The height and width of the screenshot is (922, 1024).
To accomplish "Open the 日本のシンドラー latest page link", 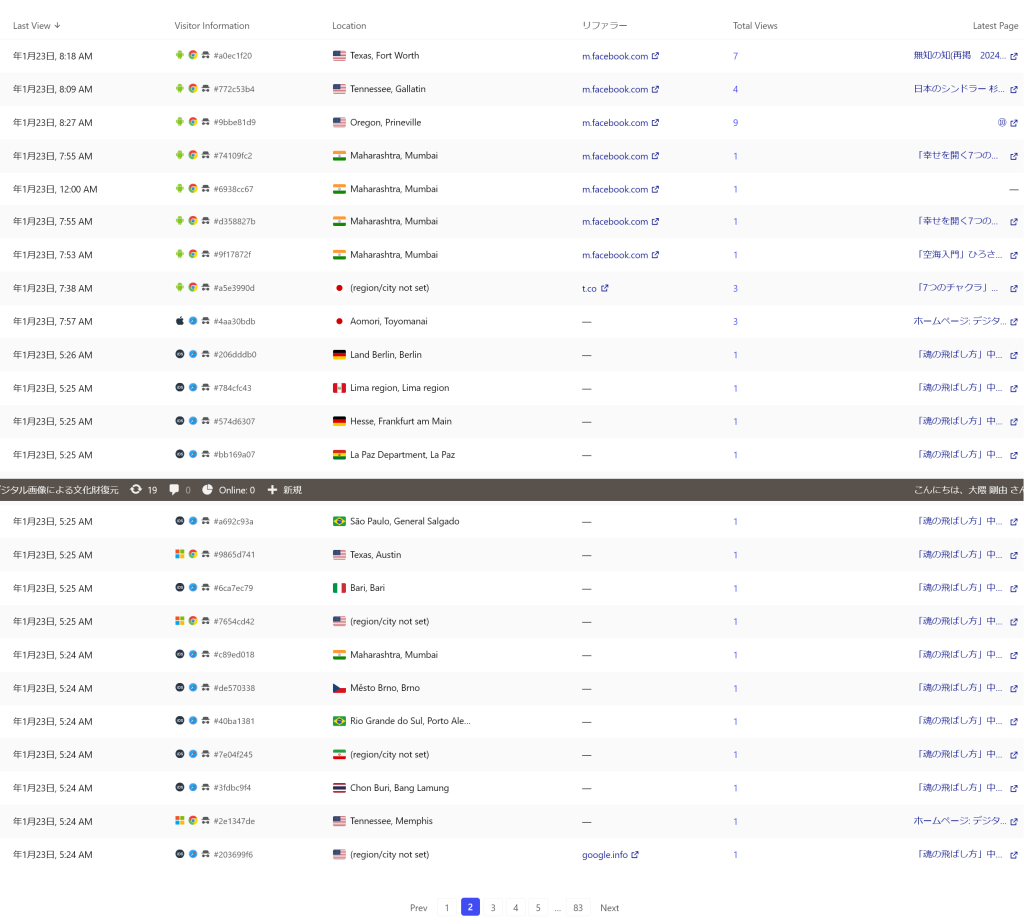I will coord(959,89).
